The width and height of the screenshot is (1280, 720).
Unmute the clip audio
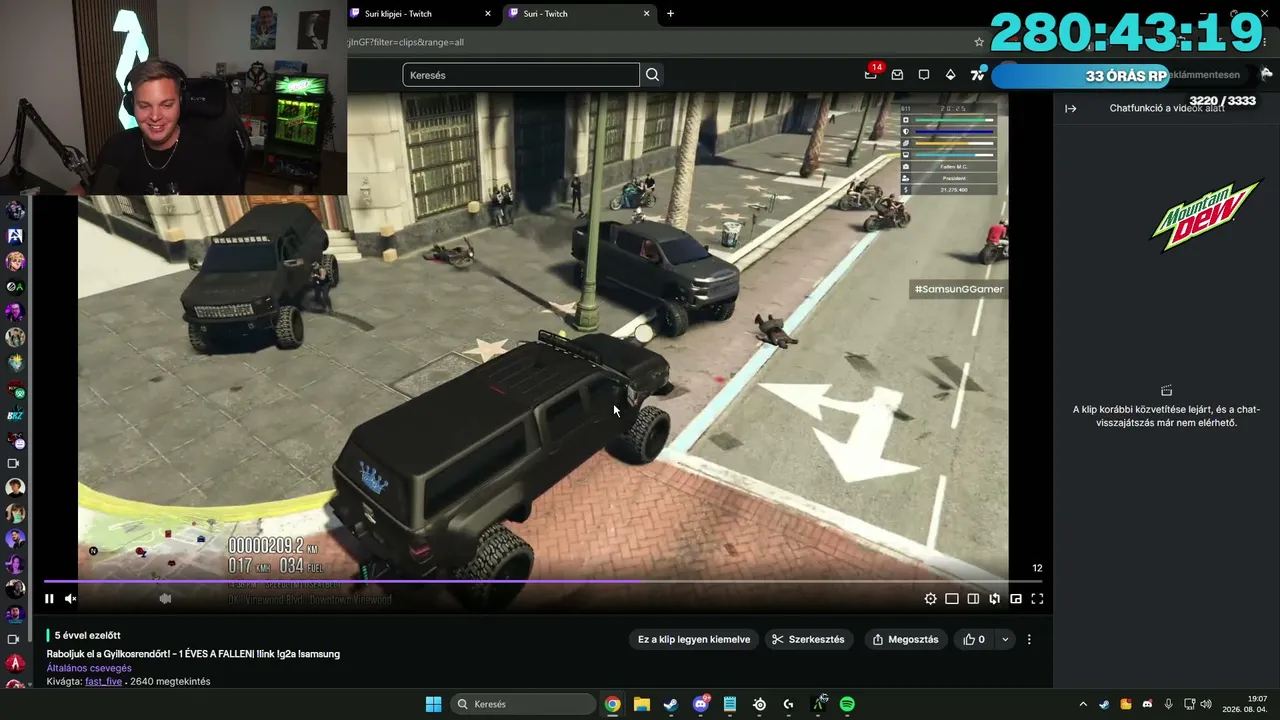click(x=71, y=599)
